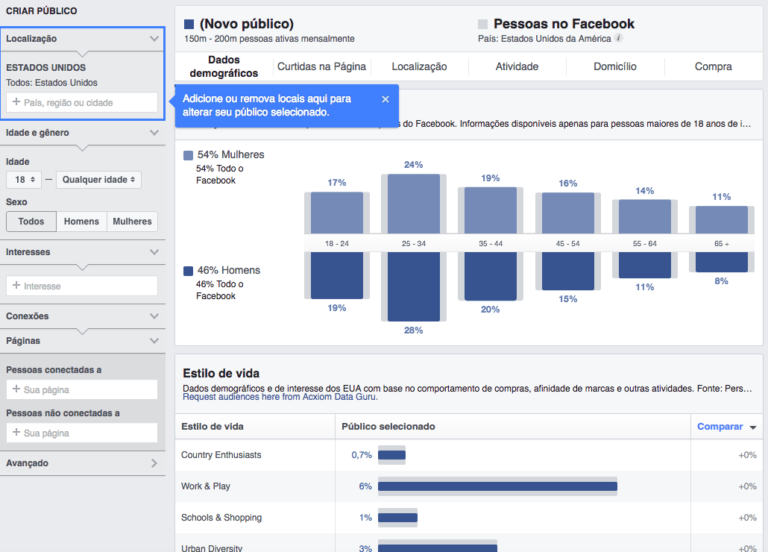
Task: Open the Localização tab
Action: click(419, 67)
